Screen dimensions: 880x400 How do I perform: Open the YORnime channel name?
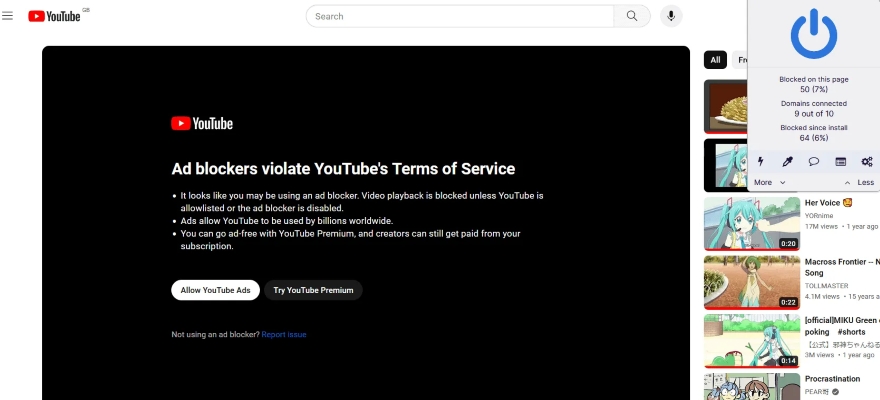pyautogui.click(x=819, y=215)
